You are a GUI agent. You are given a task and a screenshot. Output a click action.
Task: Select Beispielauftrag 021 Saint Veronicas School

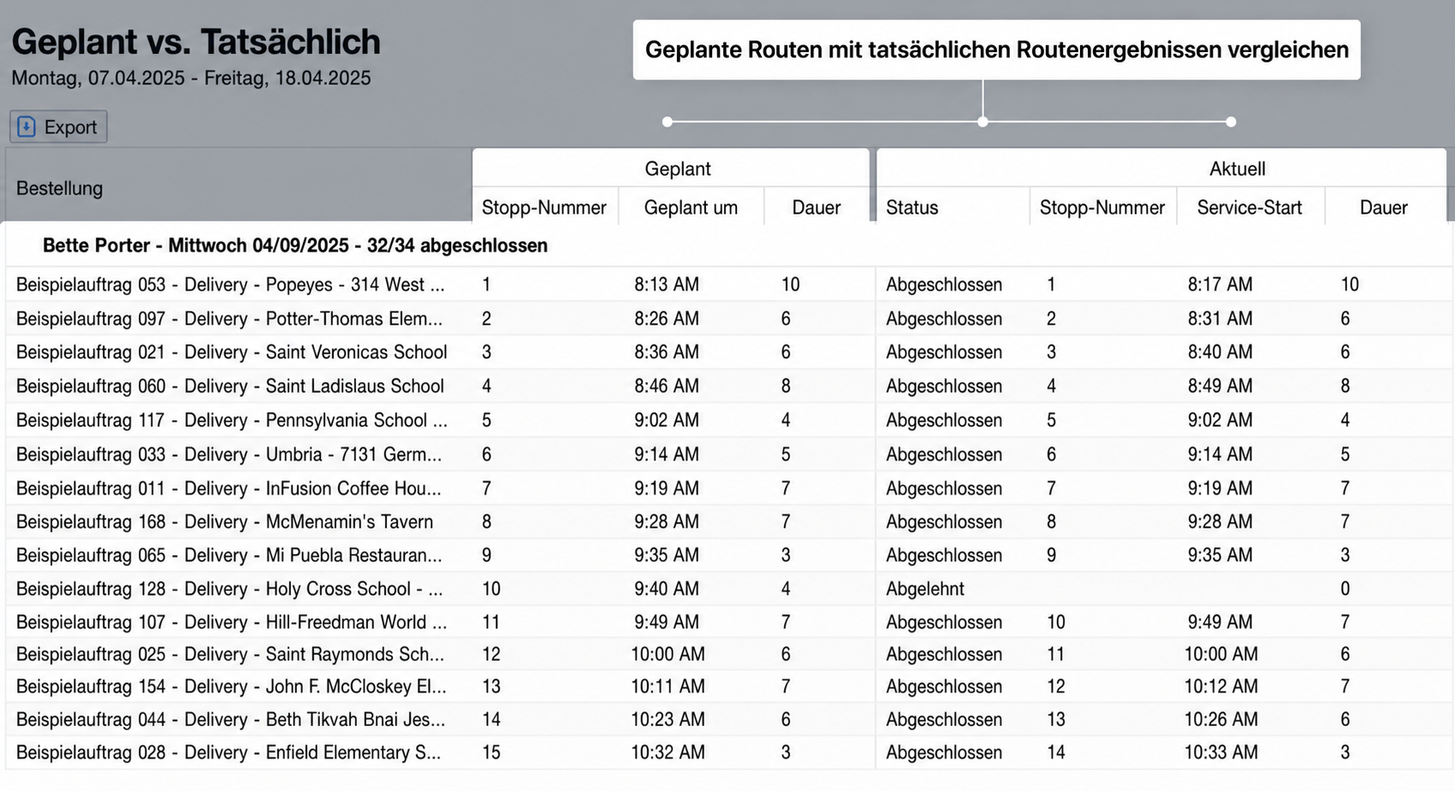click(232, 352)
